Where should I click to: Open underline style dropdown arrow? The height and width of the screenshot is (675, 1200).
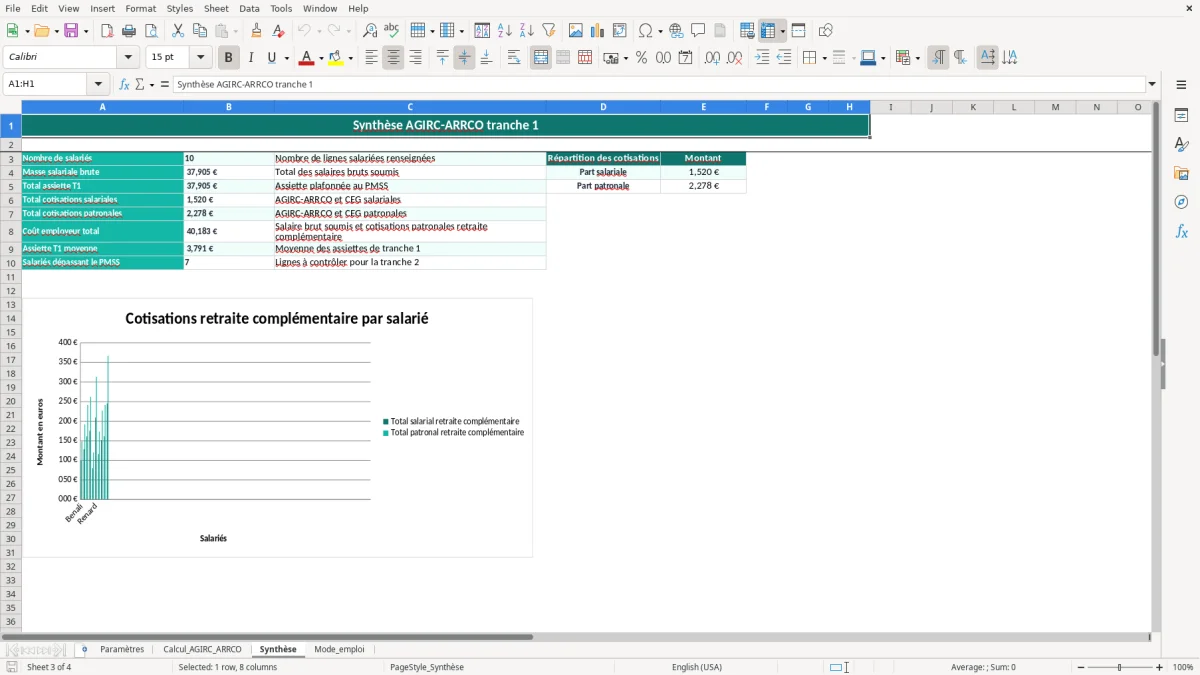click(x=286, y=58)
